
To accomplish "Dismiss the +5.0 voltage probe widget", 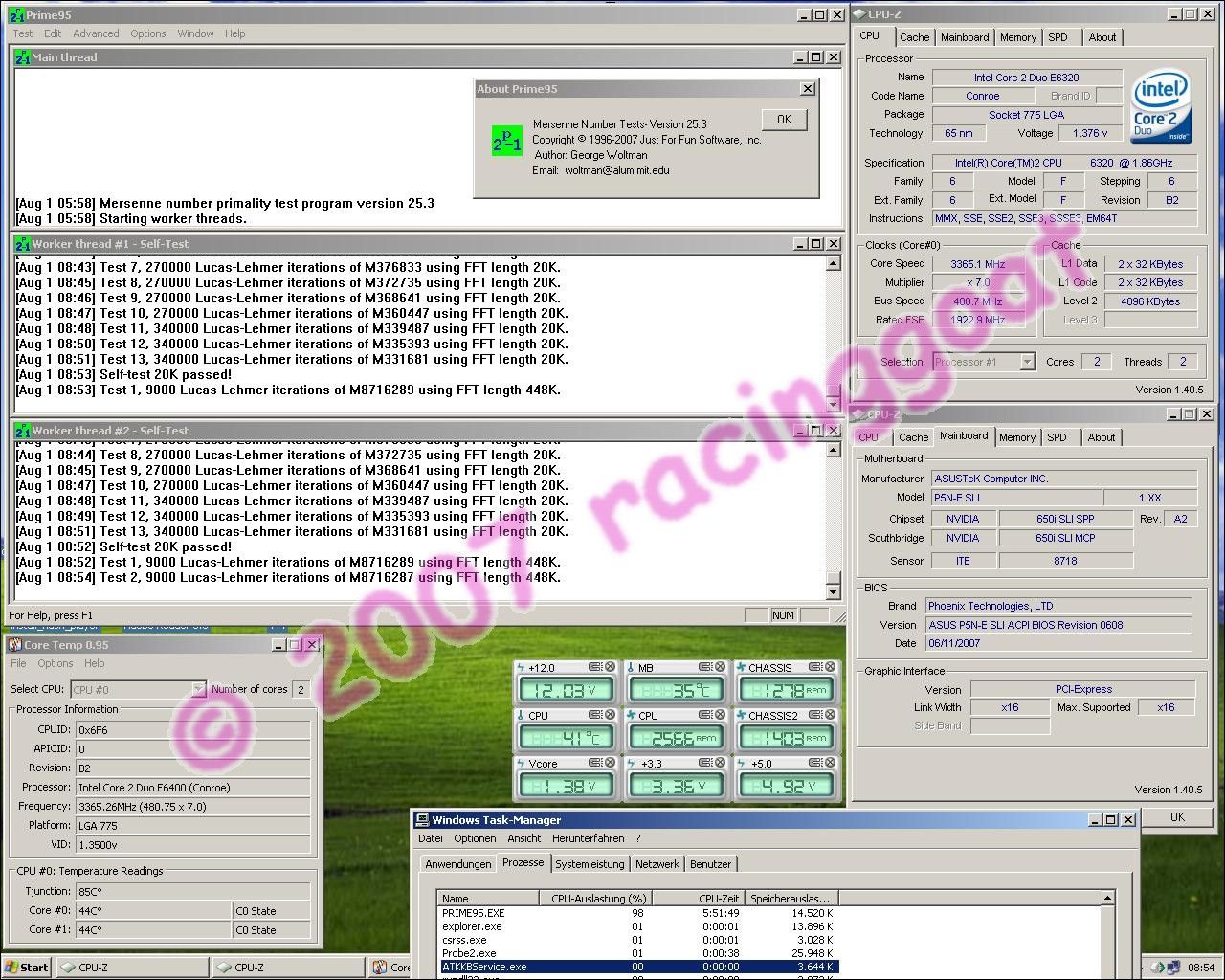I will coord(830,763).
